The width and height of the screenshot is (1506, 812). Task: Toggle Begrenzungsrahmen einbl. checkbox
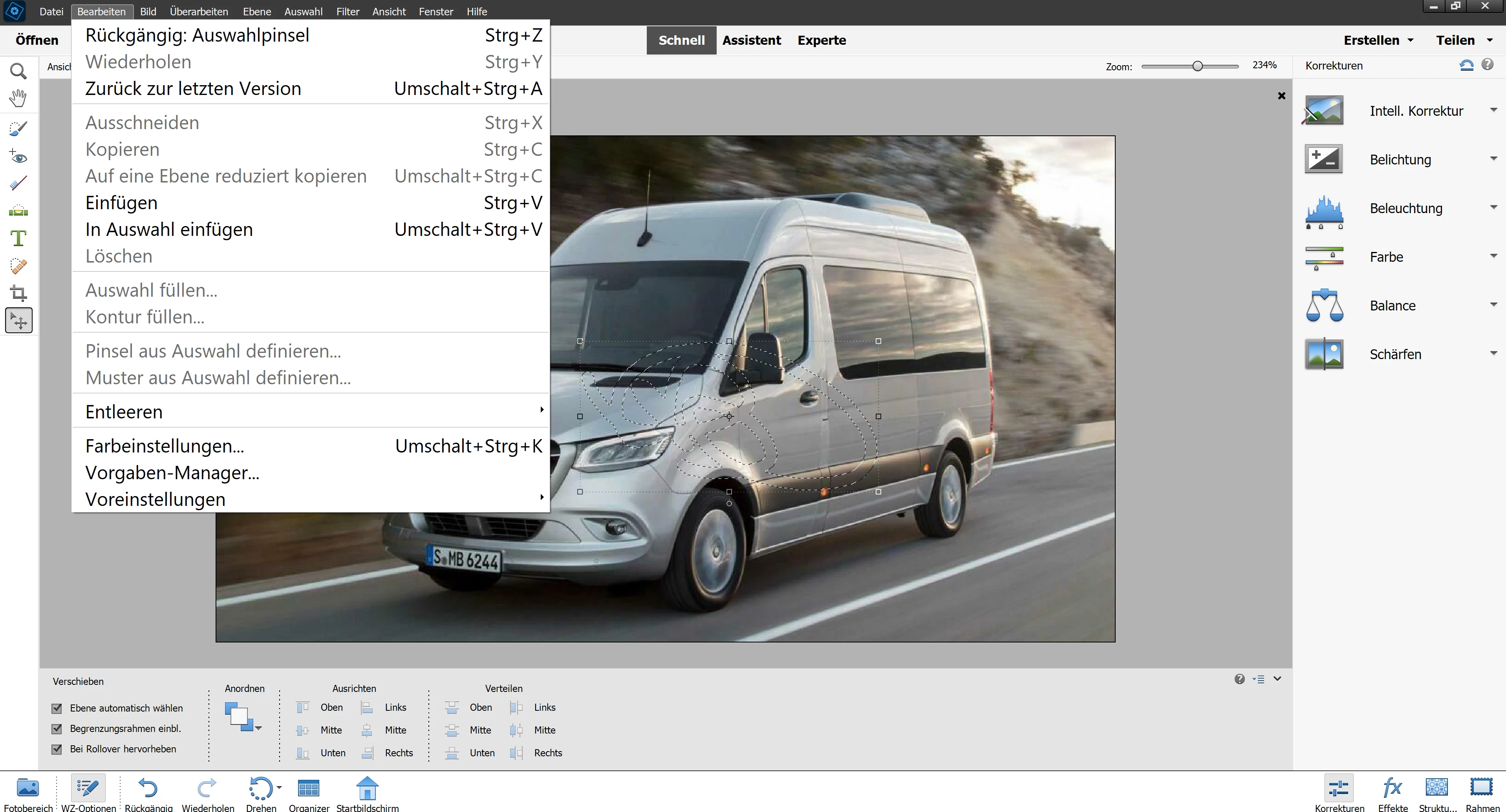57,728
